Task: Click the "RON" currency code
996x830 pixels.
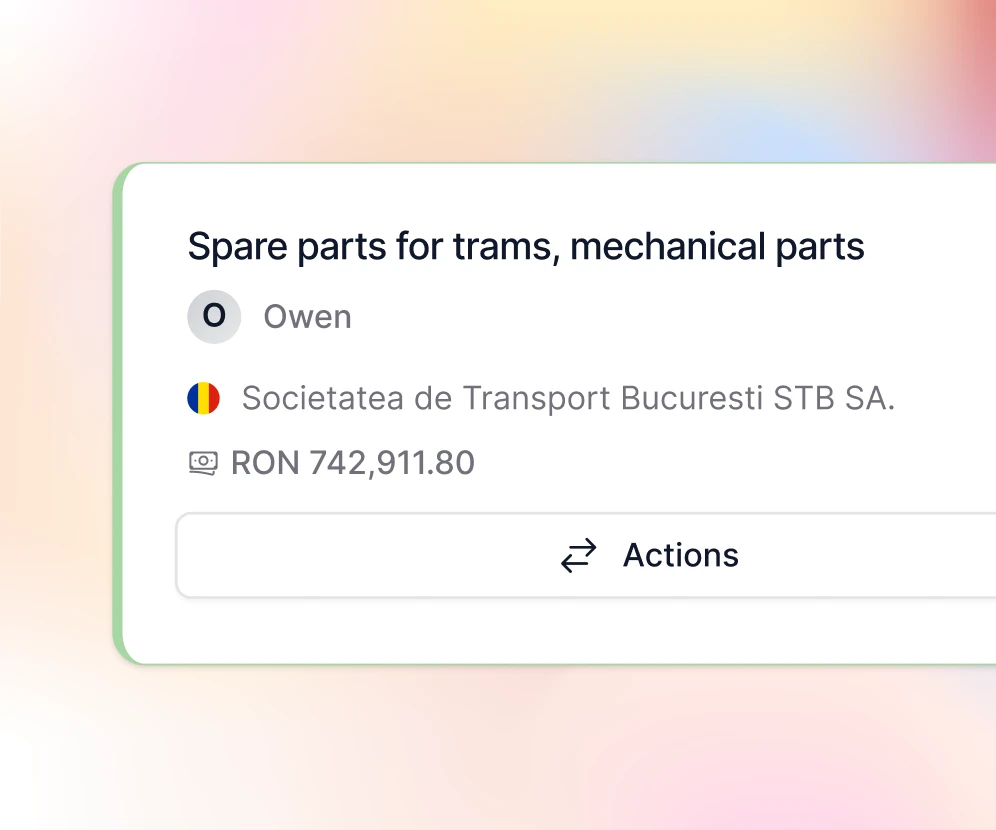Action: (x=264, y=463)
